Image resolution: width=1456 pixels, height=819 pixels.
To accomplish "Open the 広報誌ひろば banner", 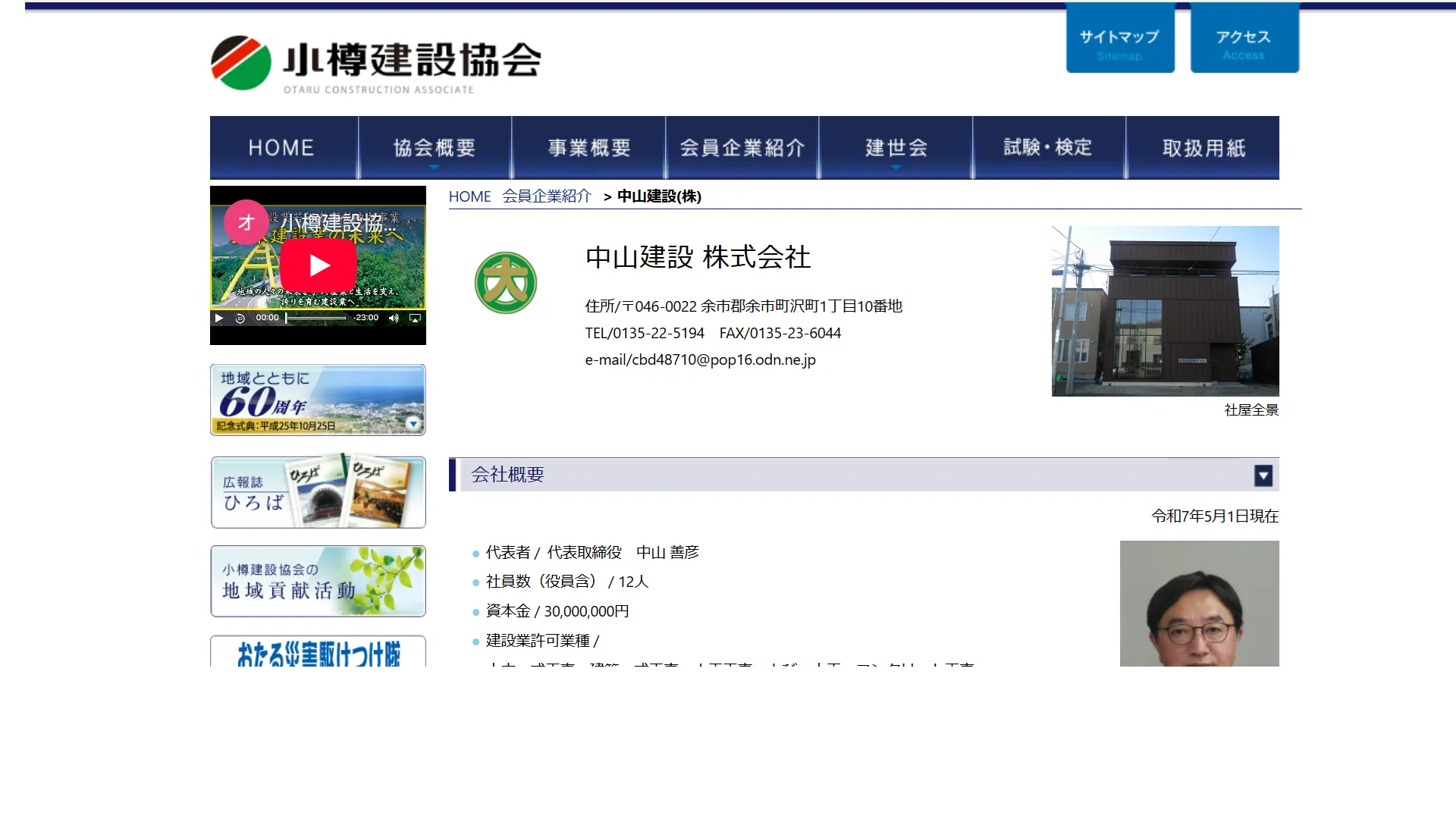I will click(318, 492).
